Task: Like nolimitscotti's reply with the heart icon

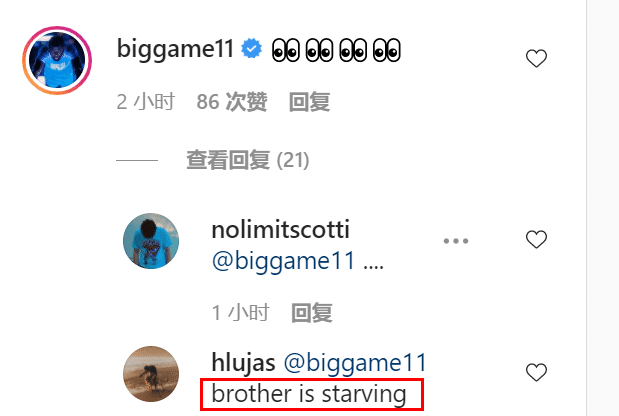Action: (536, 239)
